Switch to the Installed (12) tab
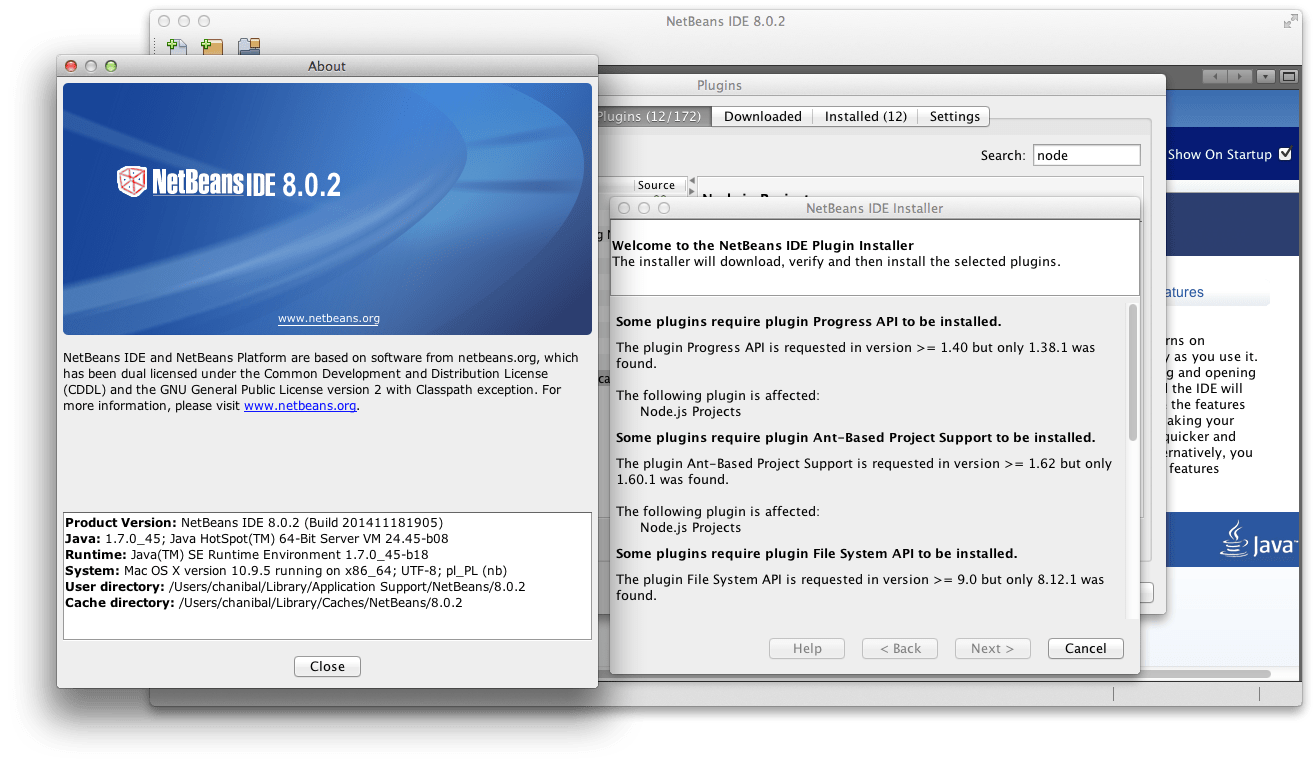The image size is (1316, 767). coord(865,116)
